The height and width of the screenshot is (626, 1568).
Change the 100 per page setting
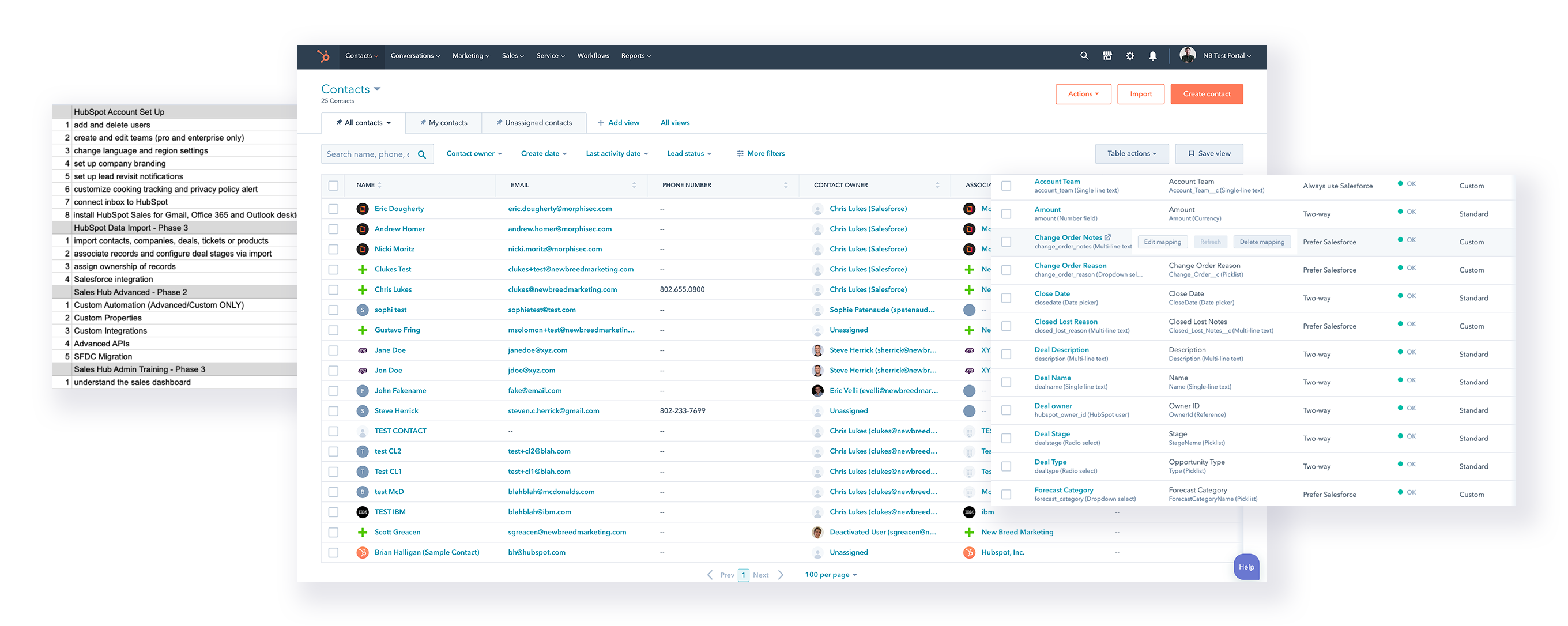tap(831, 575)
